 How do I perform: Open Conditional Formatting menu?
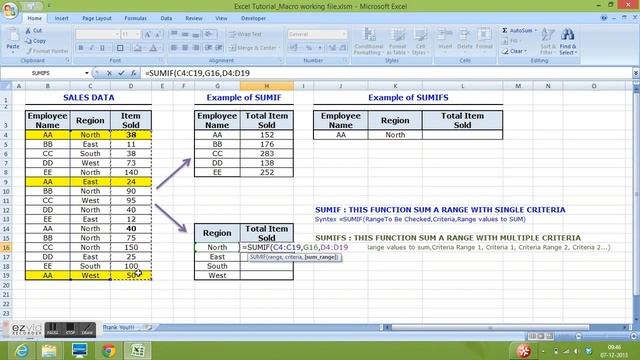point(369,41)
